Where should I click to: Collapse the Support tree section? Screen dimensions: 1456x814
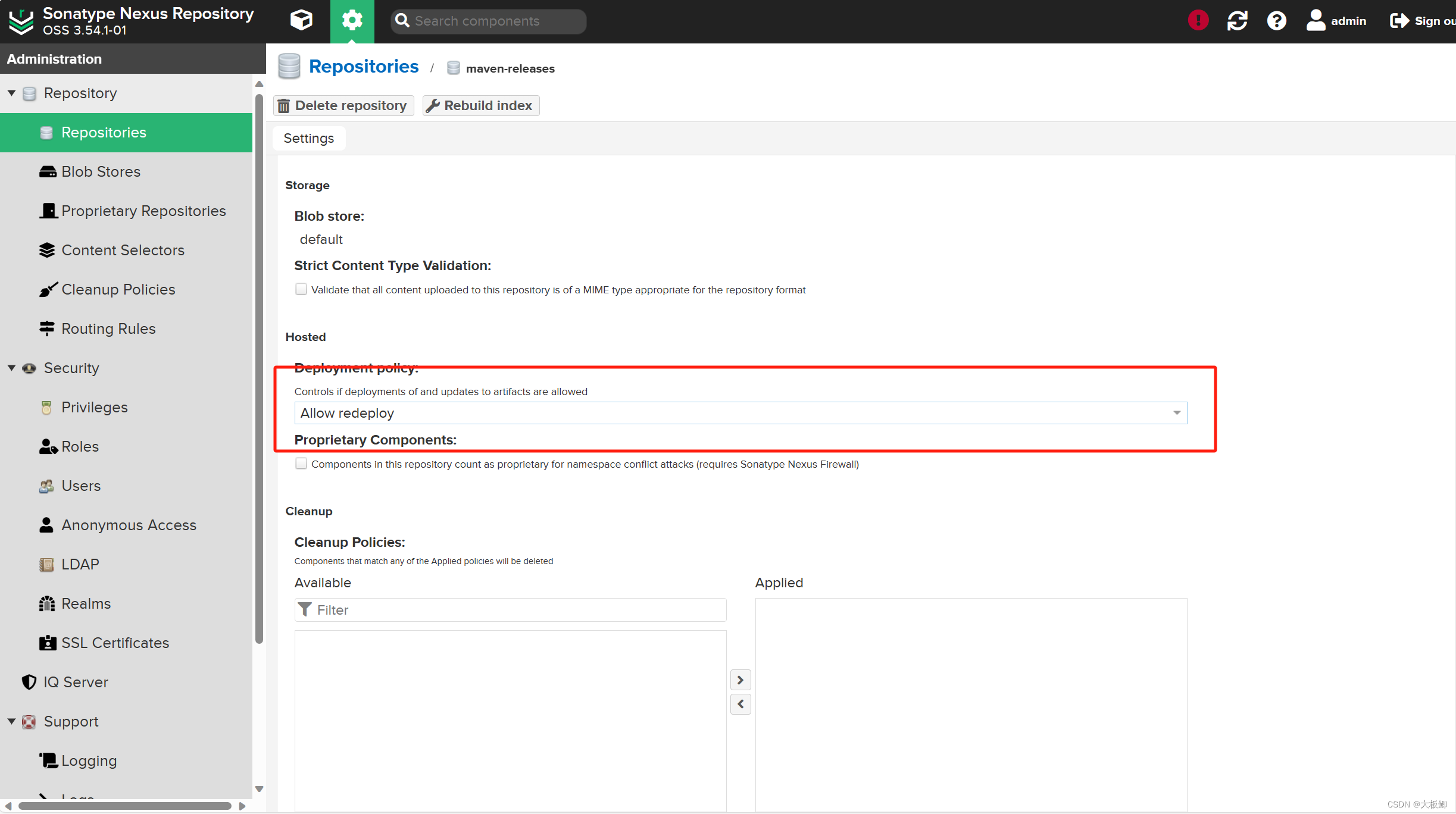[11, 721]
